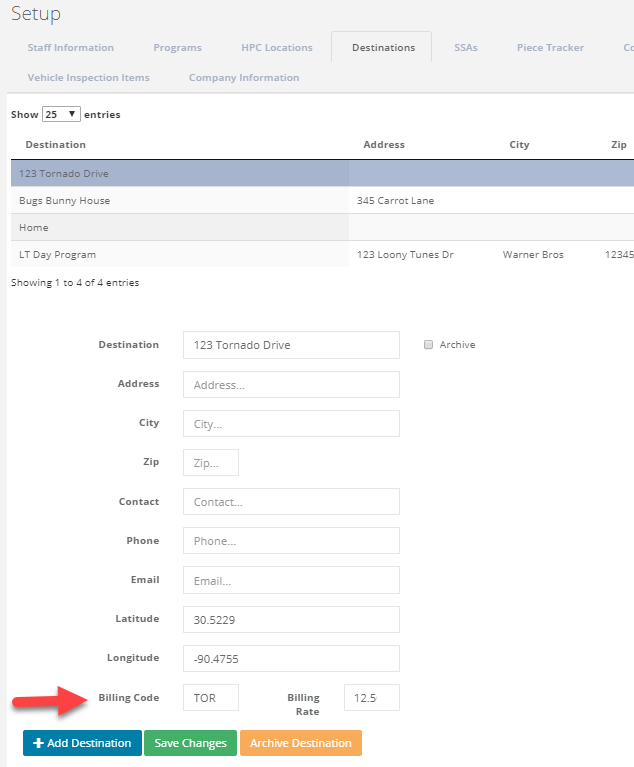Click the Address input field

pos(291,385)
